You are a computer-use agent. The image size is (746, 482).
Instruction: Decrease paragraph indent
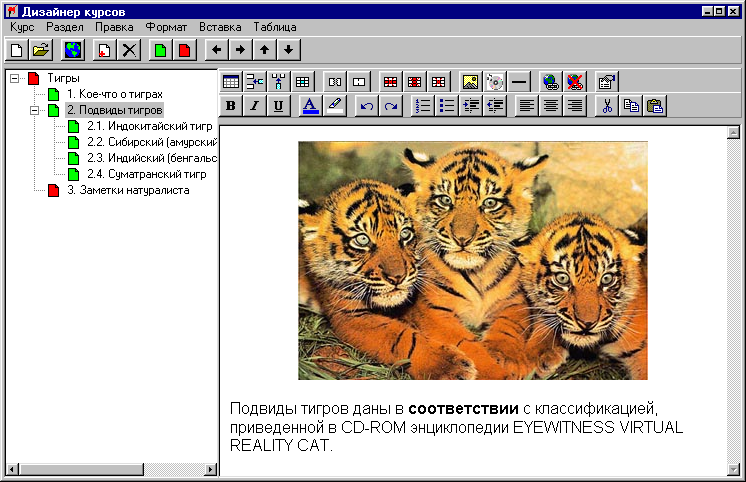coord(495,106)
